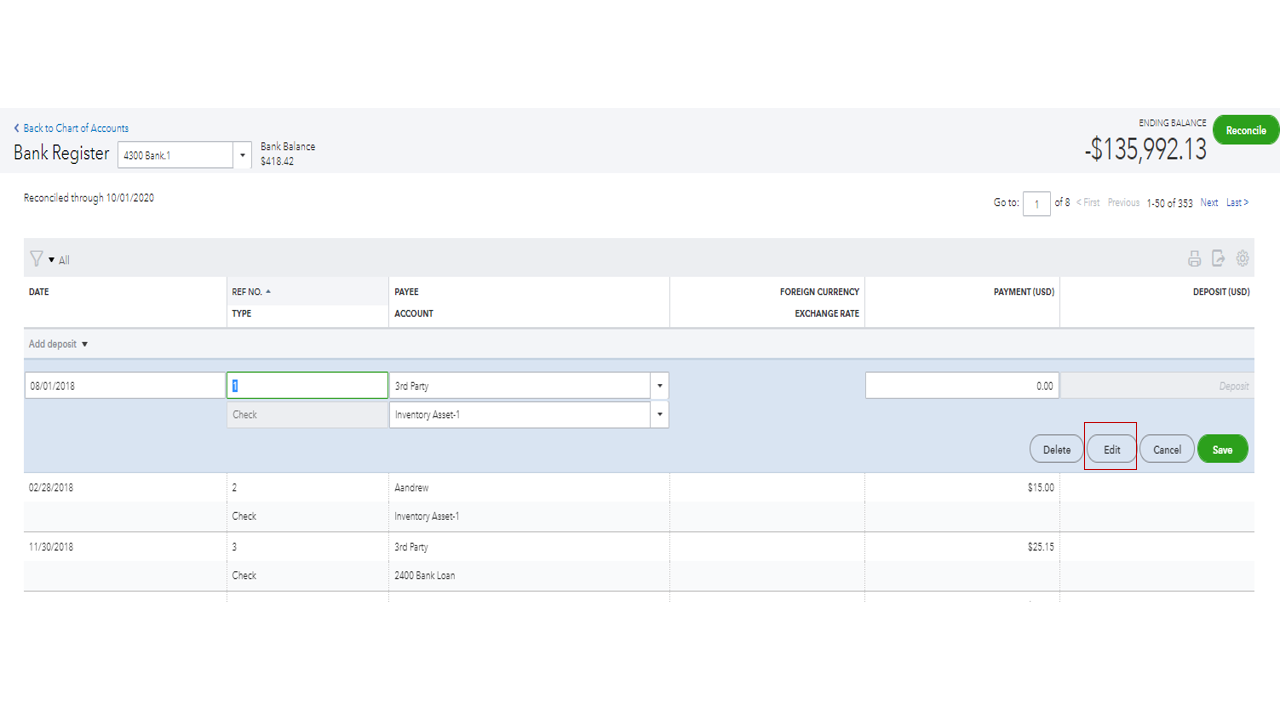Open the register settings gear icon
The width and height of the screenshot is (1280, 720).
[x=1242, y=258]
